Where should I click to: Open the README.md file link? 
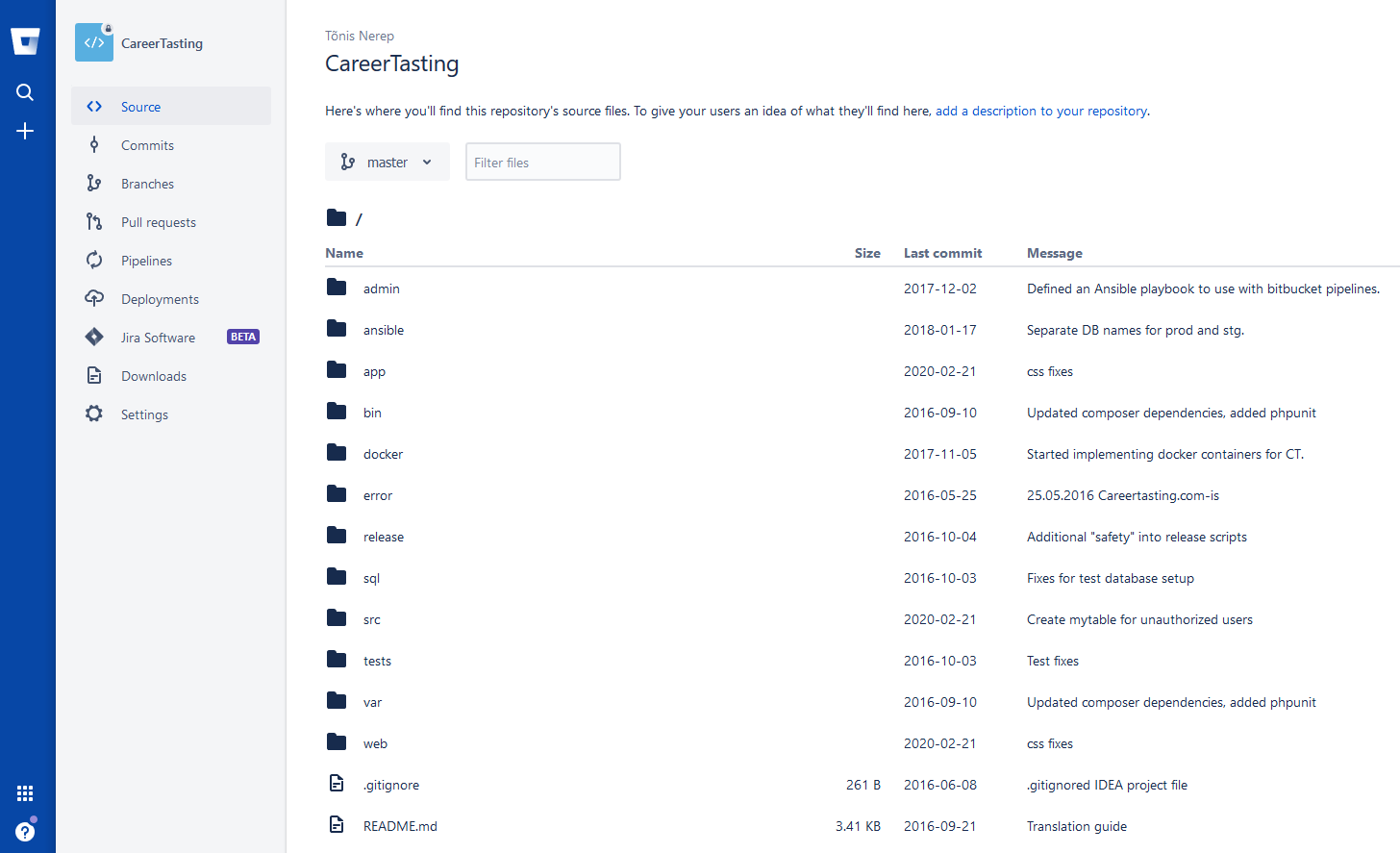pyautogui.click(x=400, y=826)
